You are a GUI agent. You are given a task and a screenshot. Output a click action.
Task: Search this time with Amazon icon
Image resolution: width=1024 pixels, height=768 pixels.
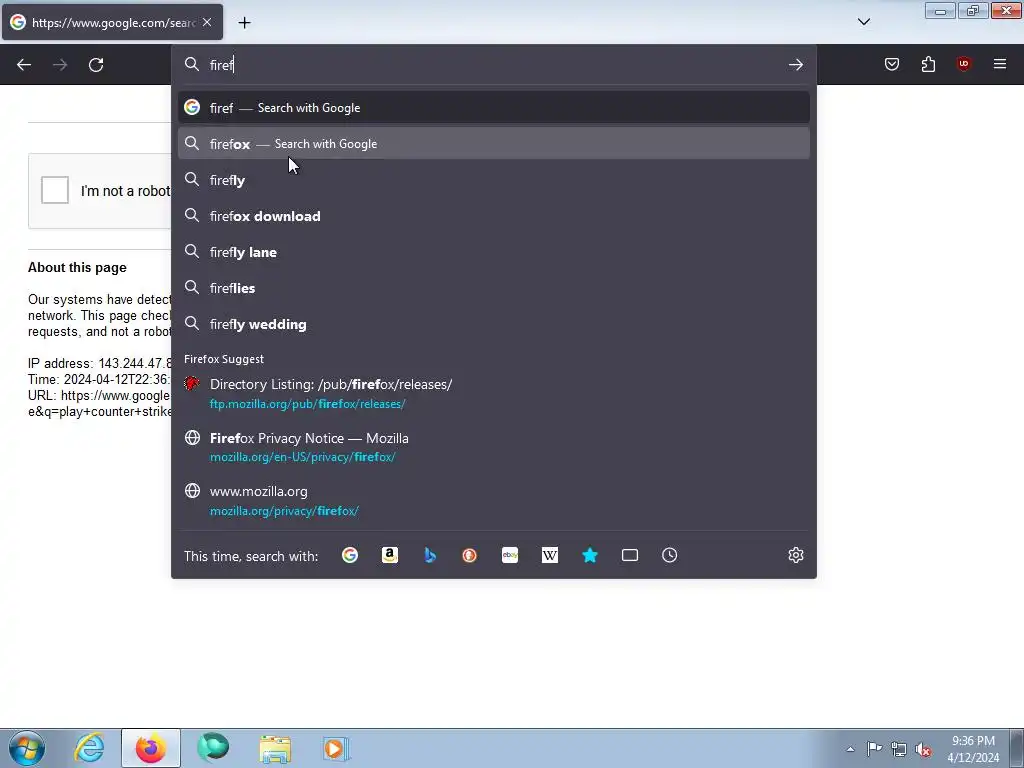click(x=390, y=555)
